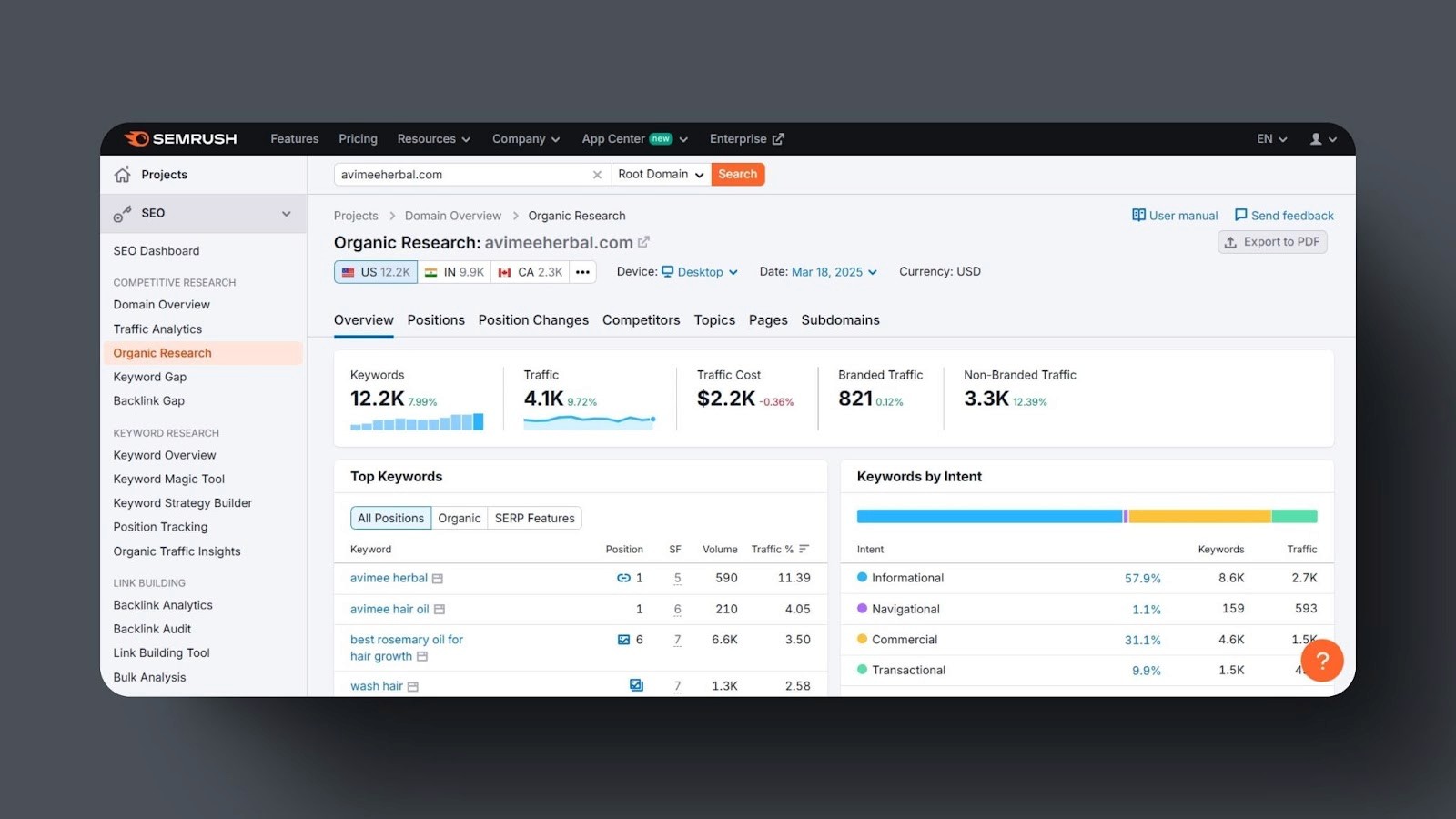Image resolution: width=1456 pixels, height=819 pixels.
Task: Open the Company dropdown menu
Action: [x=526, y=139]
